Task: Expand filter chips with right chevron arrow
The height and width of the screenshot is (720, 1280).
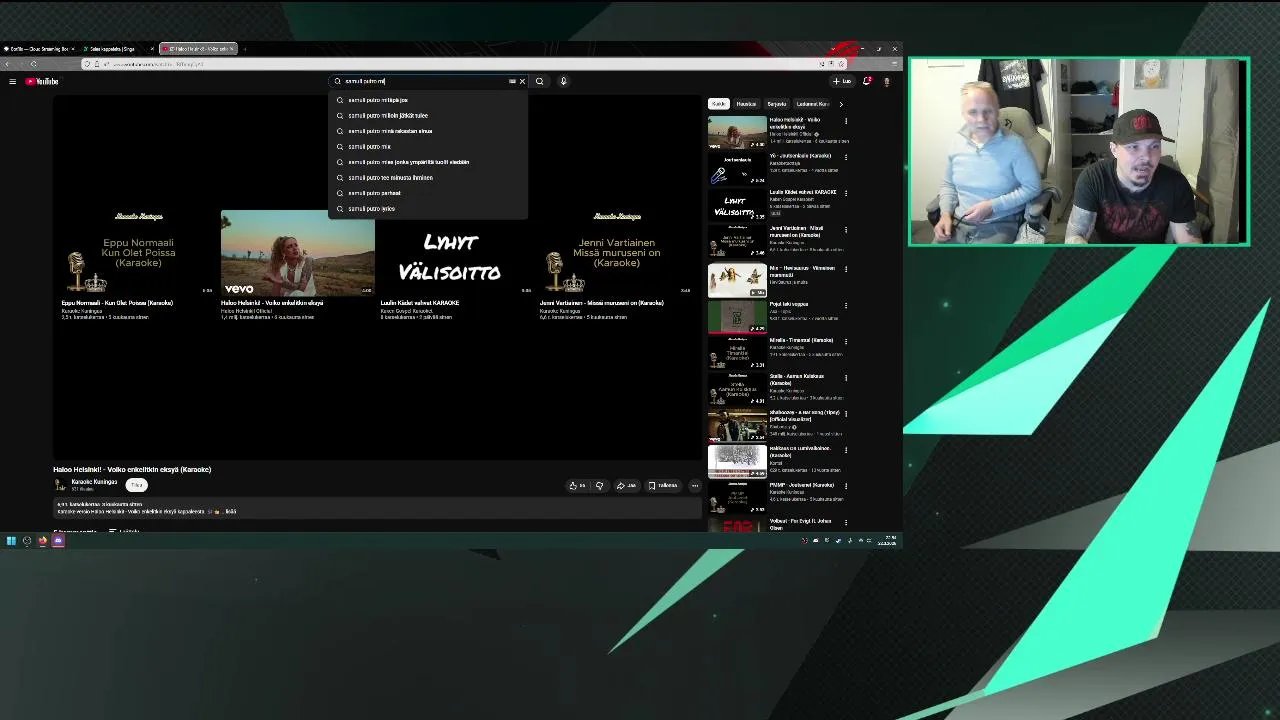Action: [840, 104]
